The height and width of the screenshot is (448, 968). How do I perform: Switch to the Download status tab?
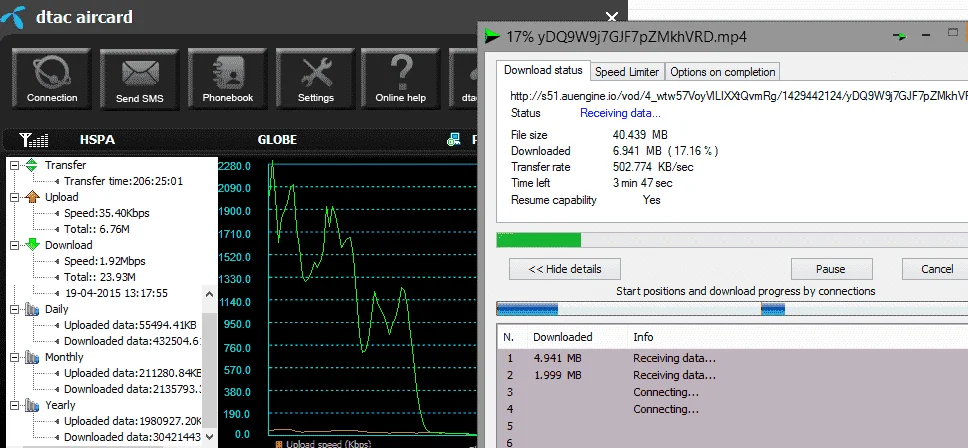[543, 70]
